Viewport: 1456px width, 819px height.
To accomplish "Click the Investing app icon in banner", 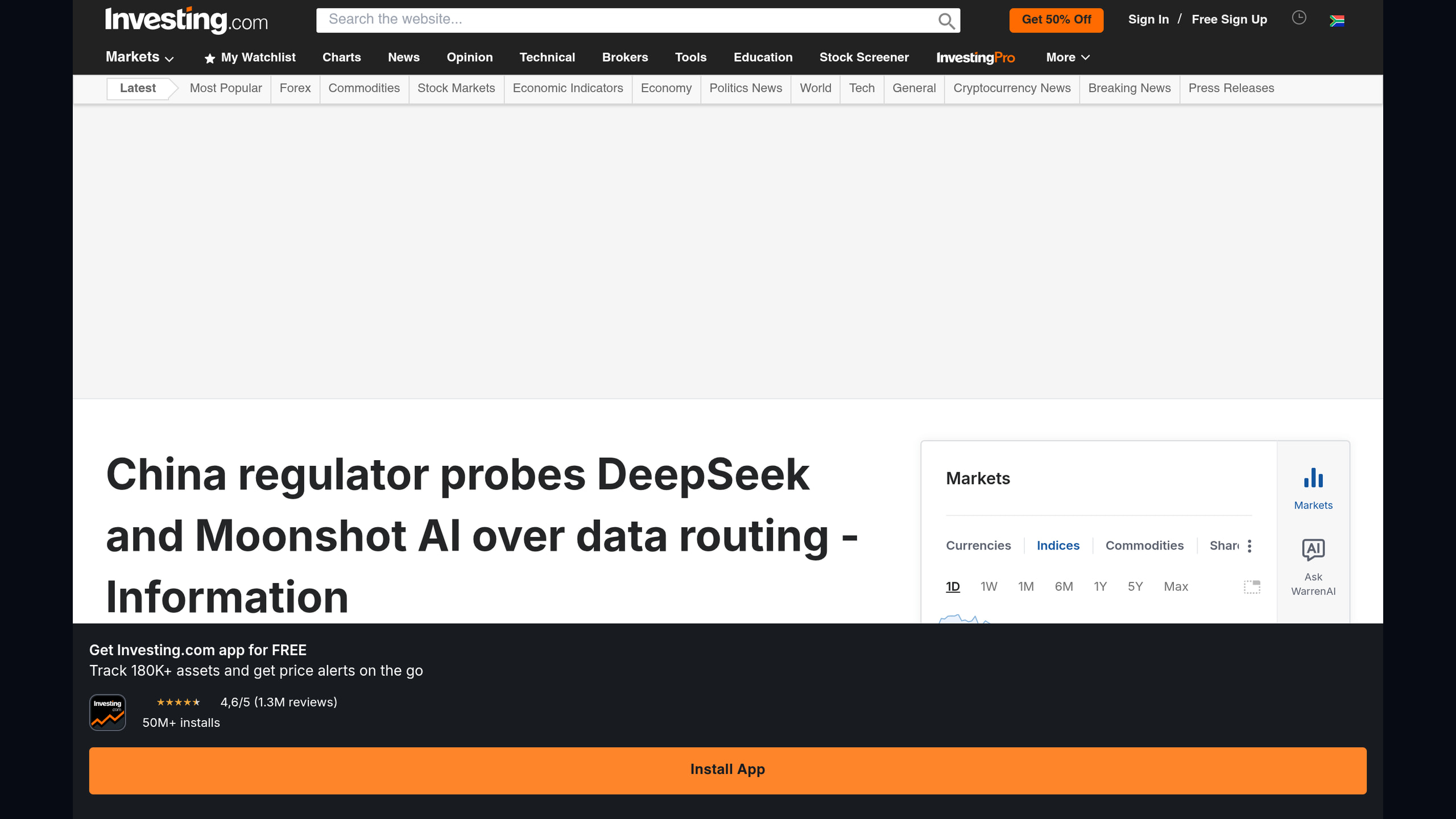I will [x=107, y=712].
